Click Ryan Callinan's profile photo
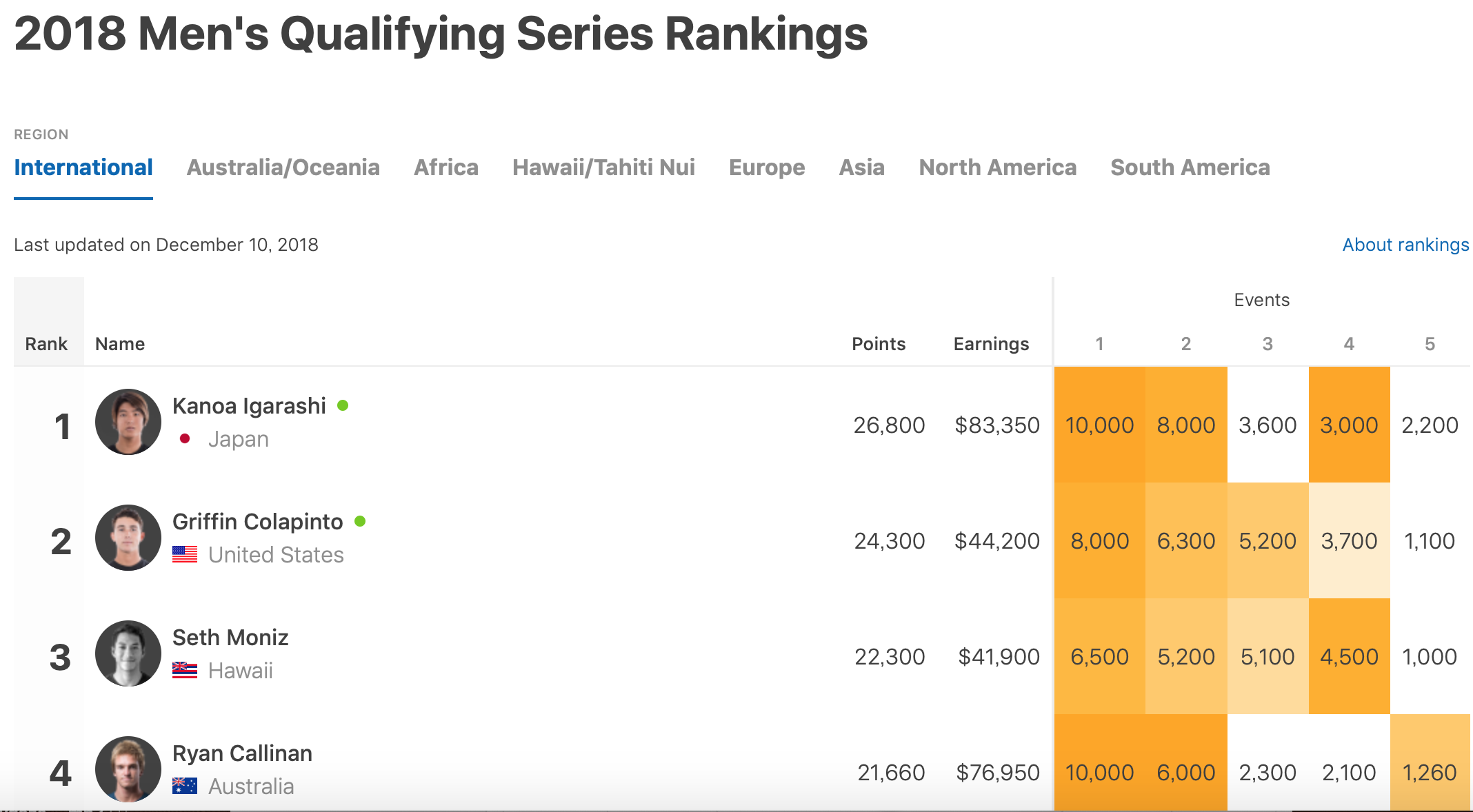 tap(128, 769)
